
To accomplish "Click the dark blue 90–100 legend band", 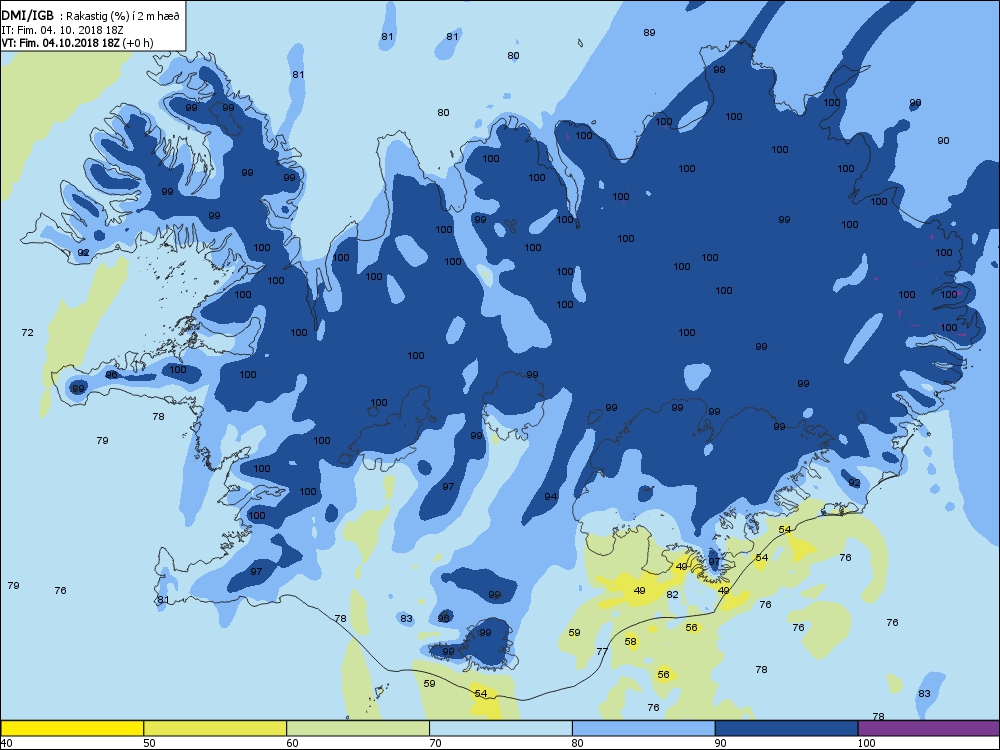I will pyautogui.click(x=786, y=728).
